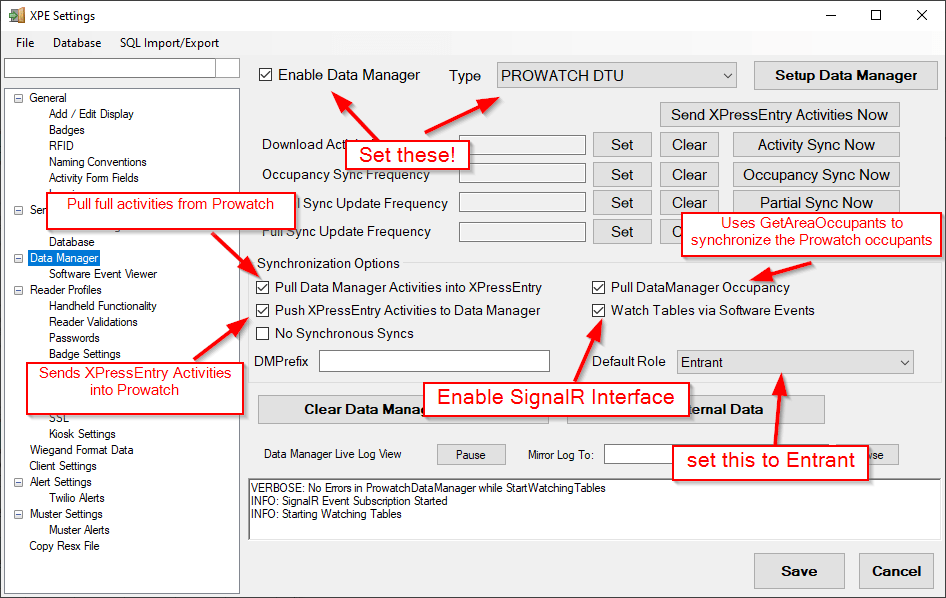
Task: Click Save to store settings
Action: [798, 571]
